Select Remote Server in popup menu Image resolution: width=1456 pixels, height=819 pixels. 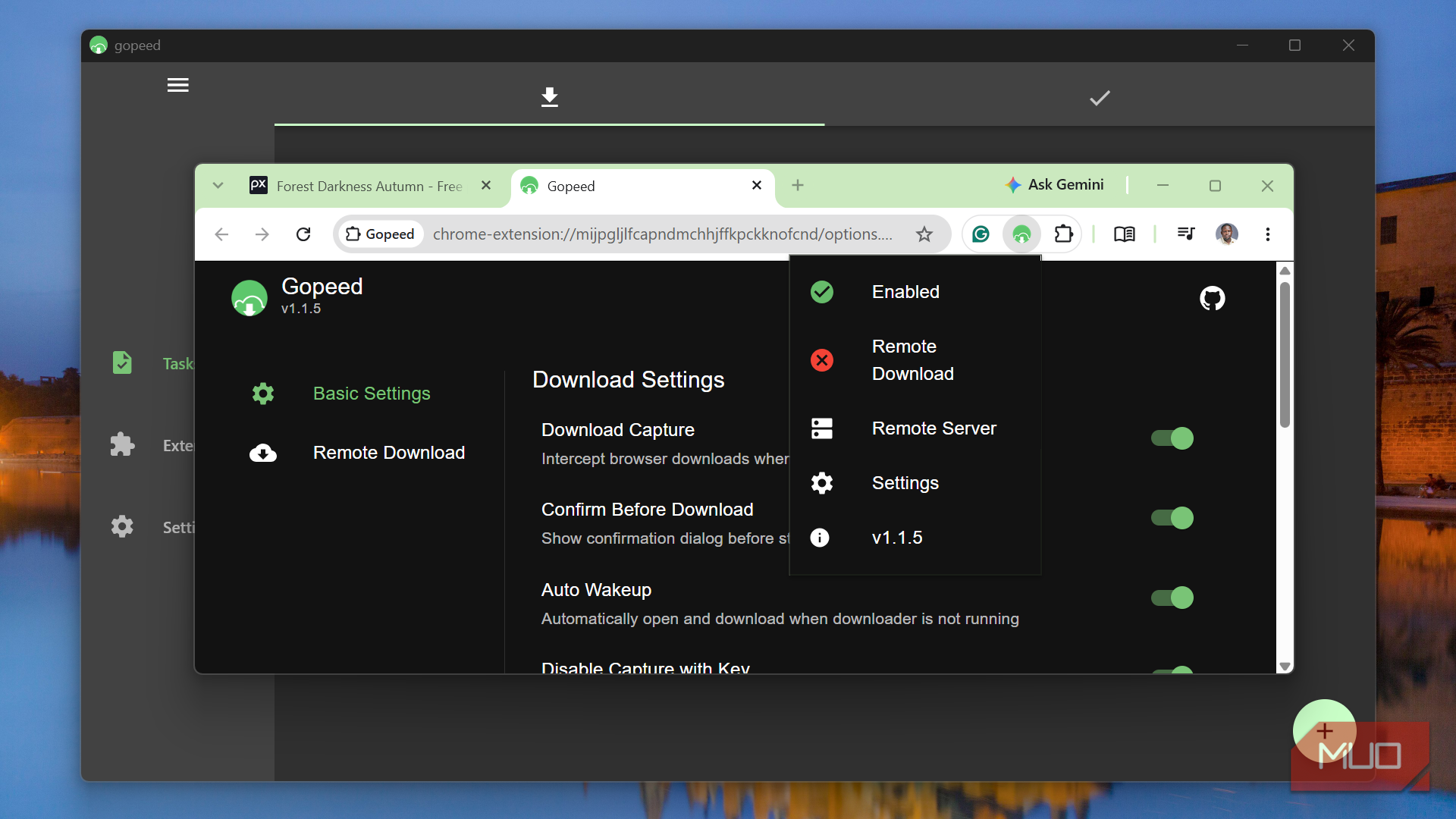point(915,428)
